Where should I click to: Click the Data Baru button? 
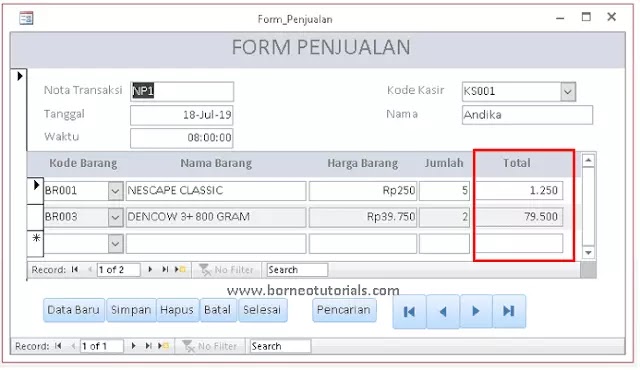coord(74,310)
